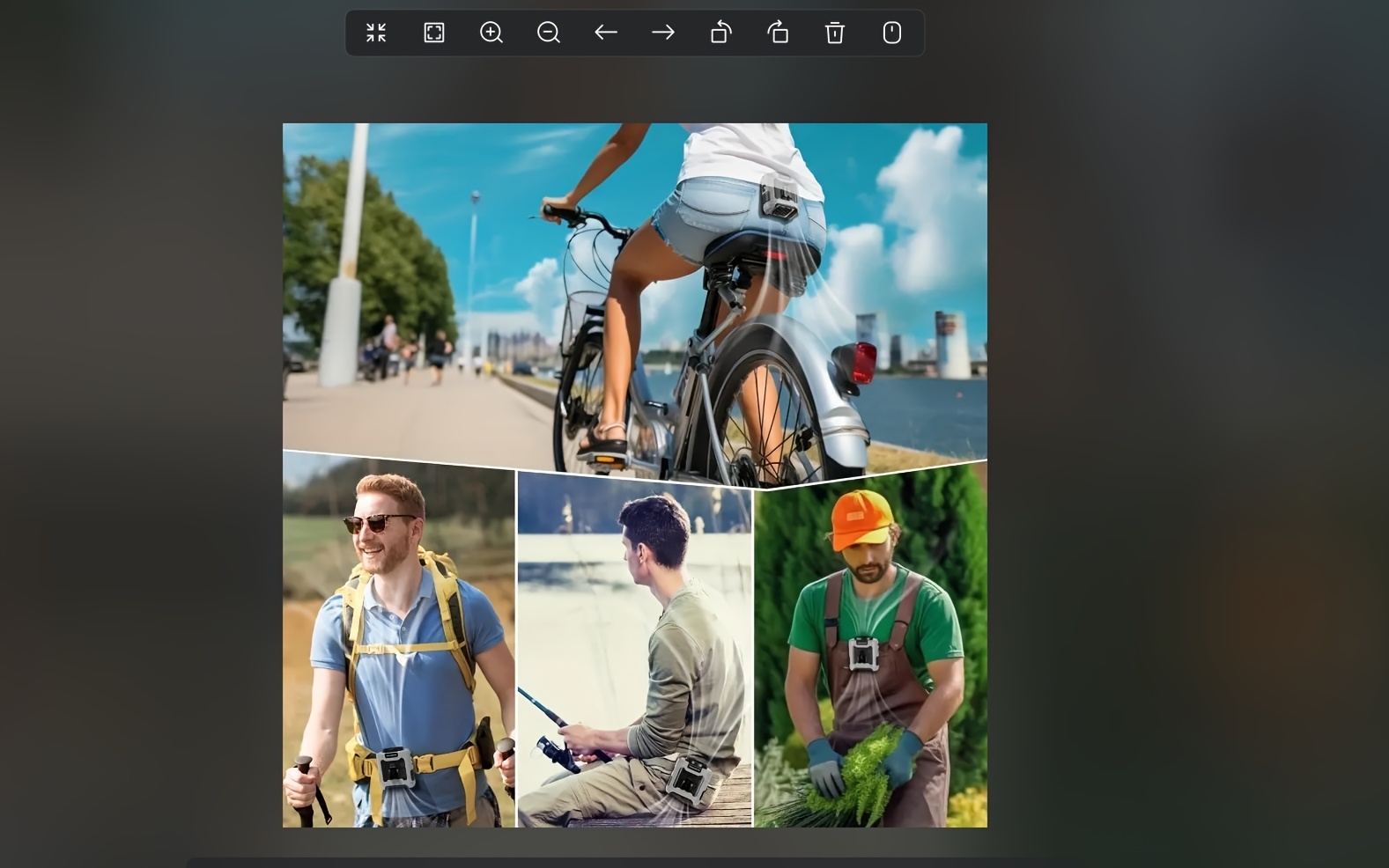Click the gray lamp post in the cycling photo
This screenshot has width=1389, height=868.
point(344,264)
